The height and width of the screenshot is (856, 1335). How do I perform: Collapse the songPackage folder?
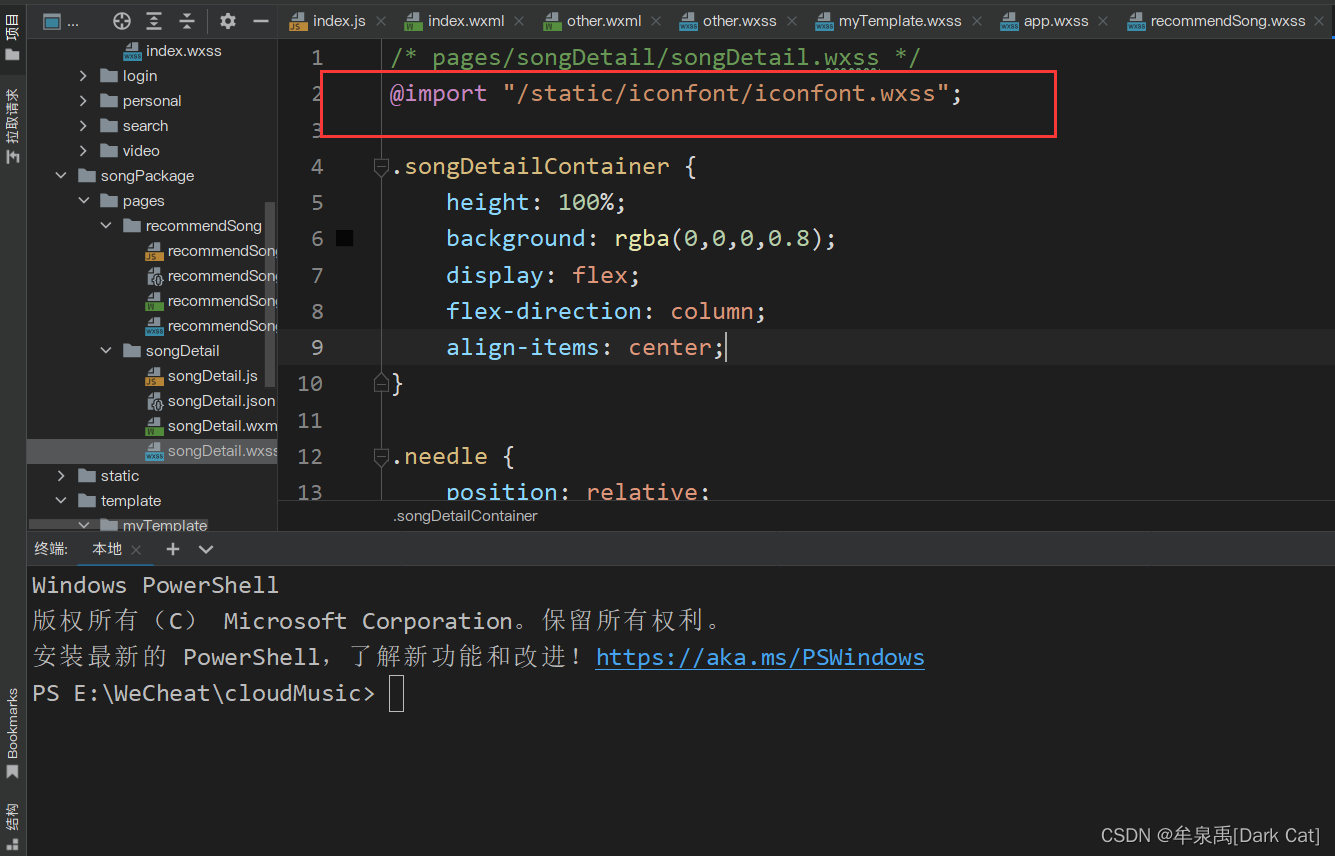62,176
